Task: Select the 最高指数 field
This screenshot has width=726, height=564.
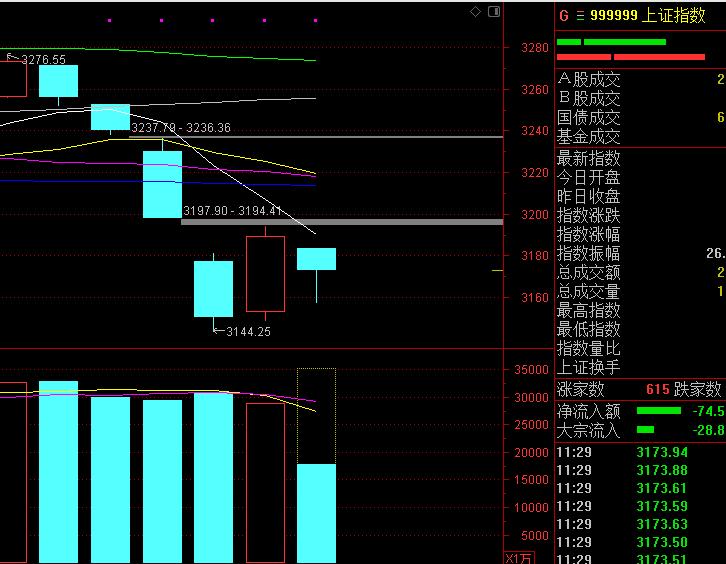Action: pyautogui.click(x=640, y=310)
